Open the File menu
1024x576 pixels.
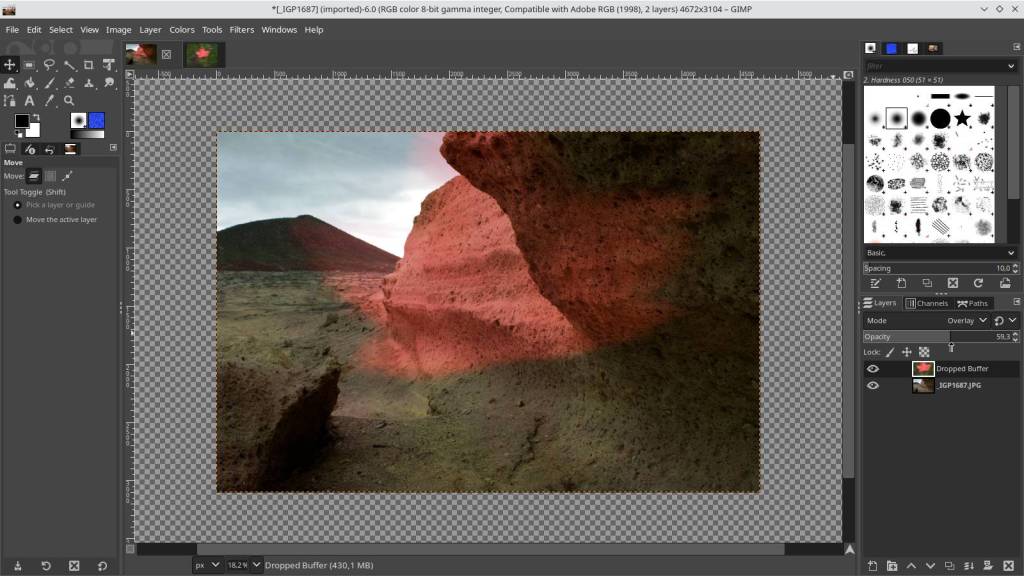tap(12, 29)
